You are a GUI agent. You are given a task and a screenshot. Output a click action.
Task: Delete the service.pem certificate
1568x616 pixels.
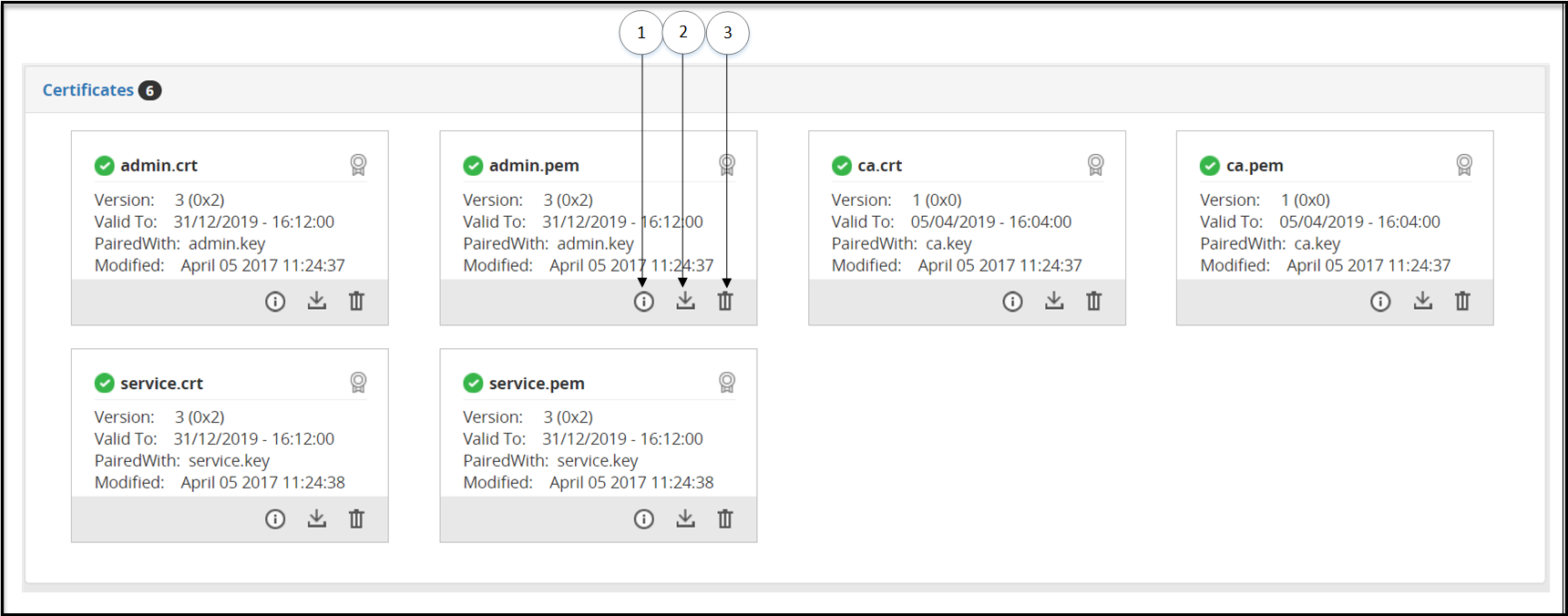[x=725, y=518]
